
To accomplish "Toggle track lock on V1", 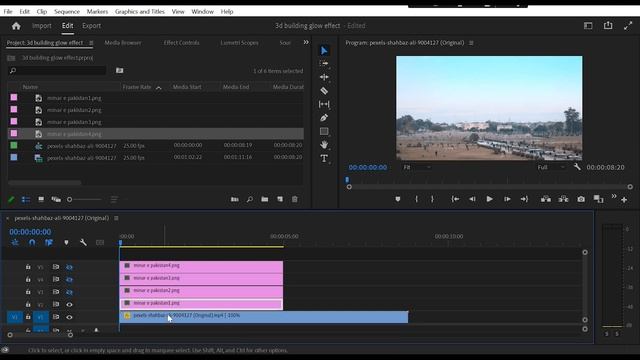I will pyautogui.click(x=28, y=316).
